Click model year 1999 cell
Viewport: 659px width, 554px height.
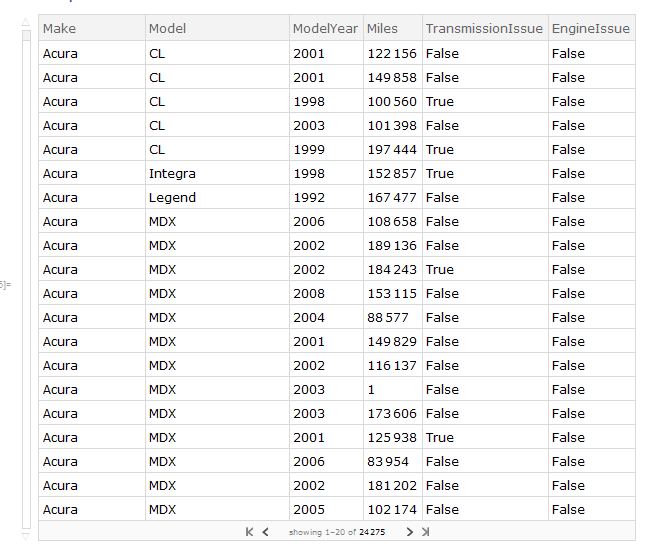309,150
